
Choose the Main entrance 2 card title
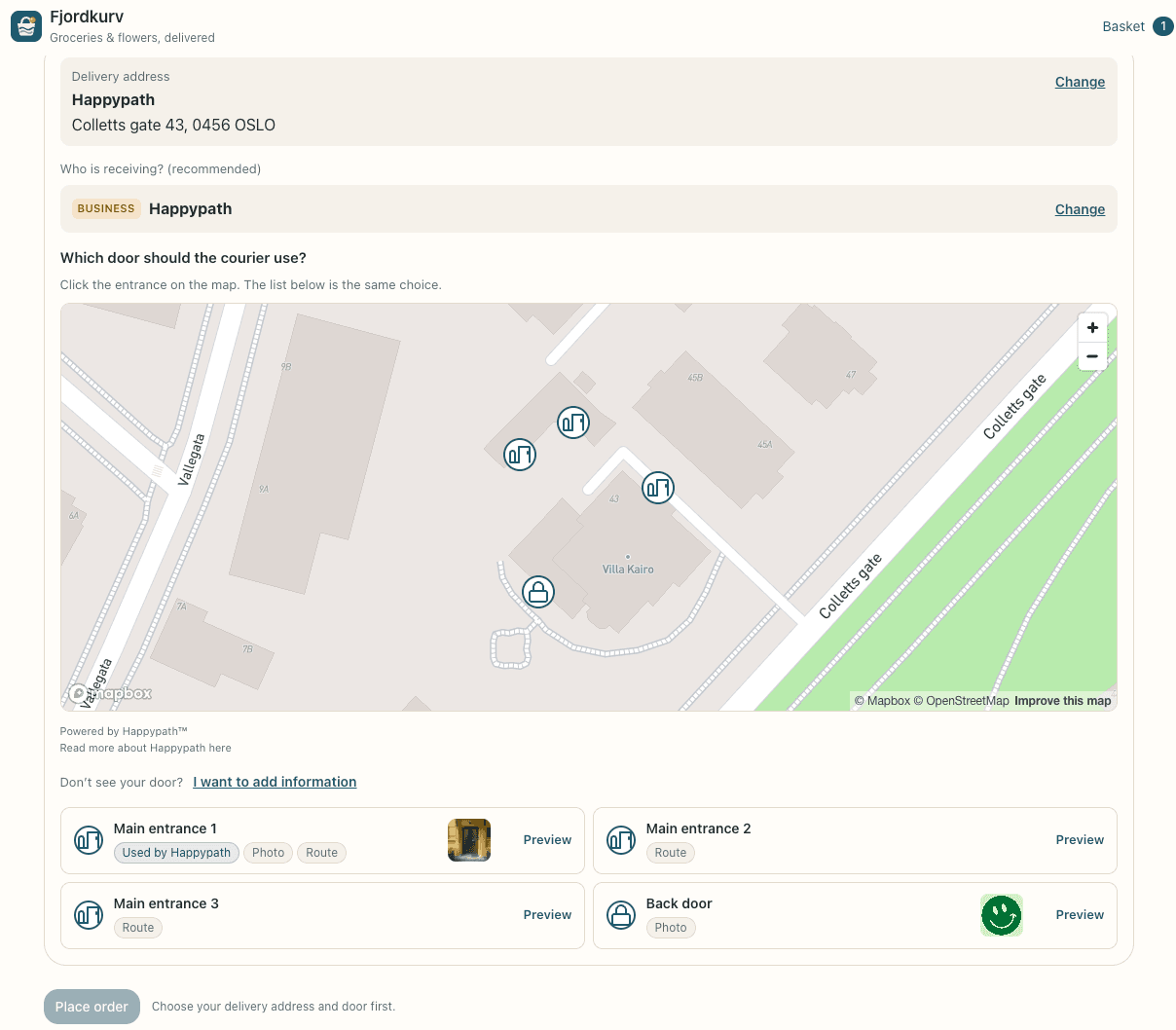(x=699, y=828)
